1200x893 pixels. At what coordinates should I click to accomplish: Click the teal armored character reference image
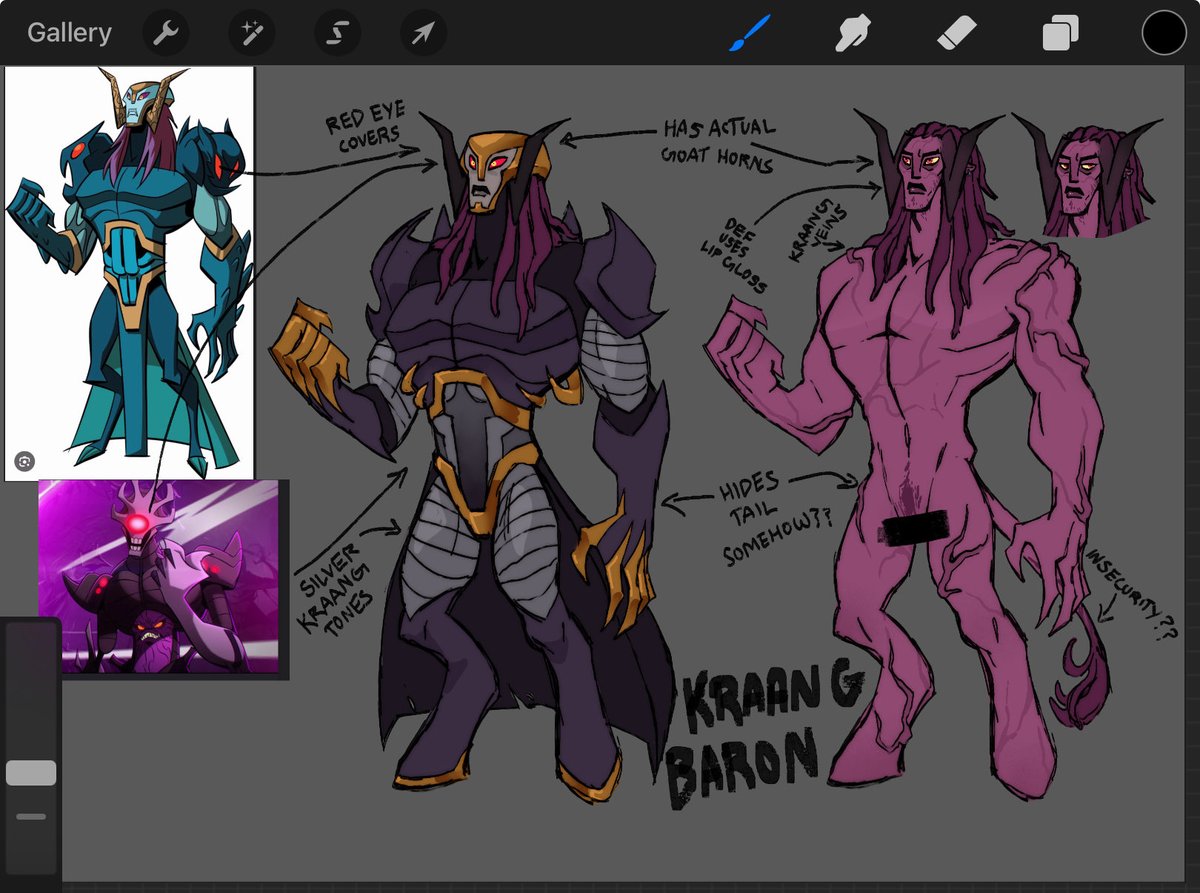click(129, 273)
